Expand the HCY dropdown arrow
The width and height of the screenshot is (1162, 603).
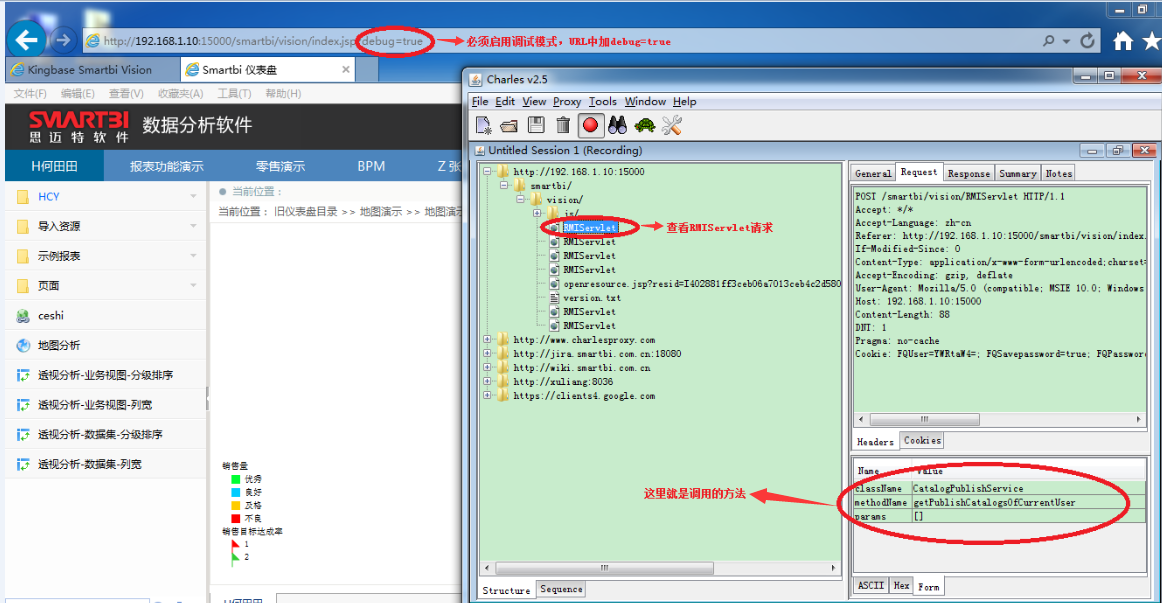(193, 196)
